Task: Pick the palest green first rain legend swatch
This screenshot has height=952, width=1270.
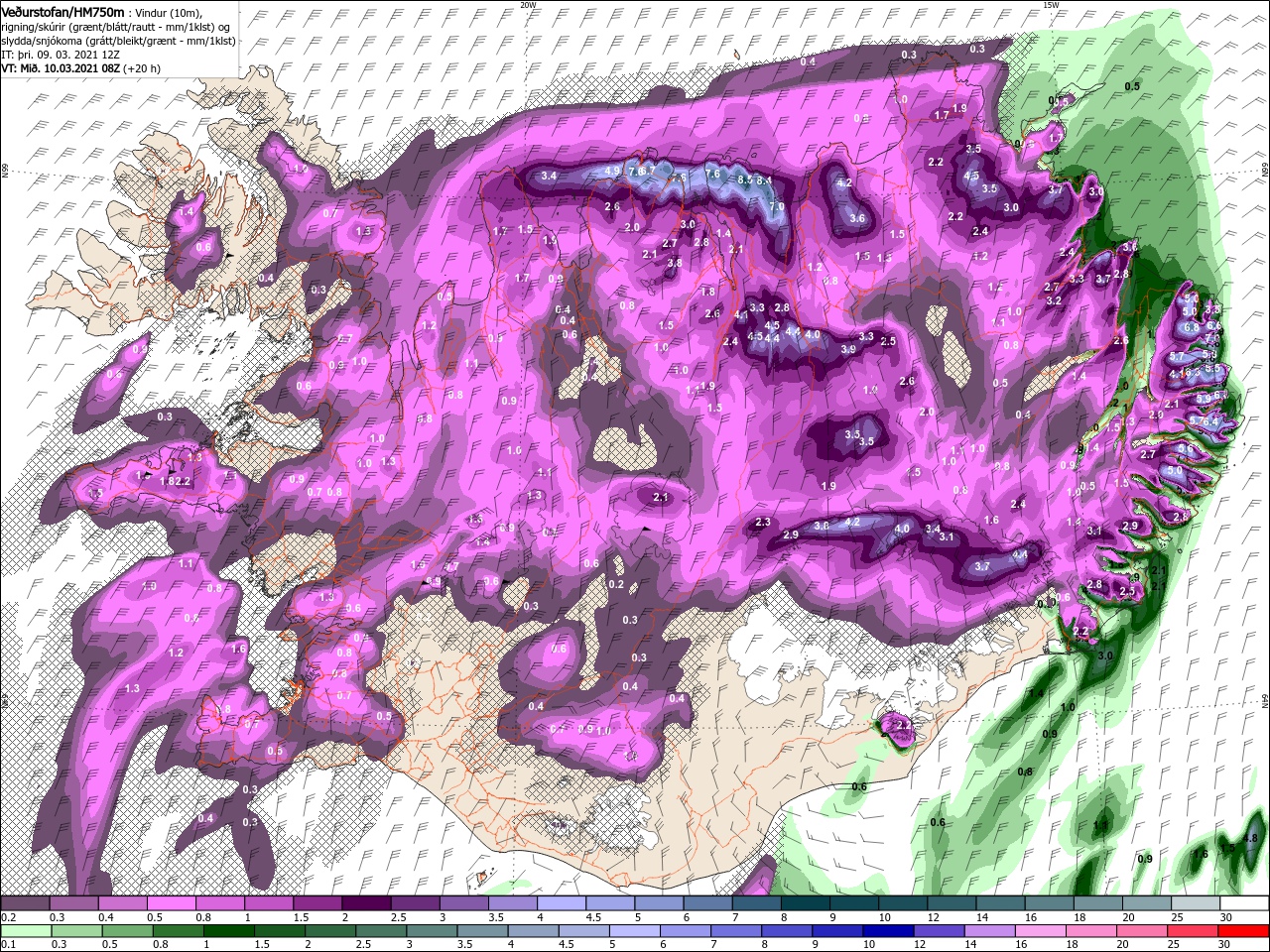Action: (x=26, y=931)
